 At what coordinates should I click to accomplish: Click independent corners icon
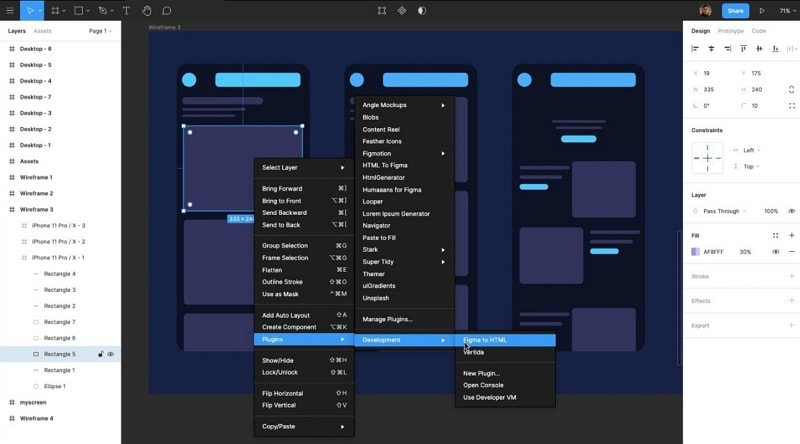pyautogui.click(x=792, y=106)
